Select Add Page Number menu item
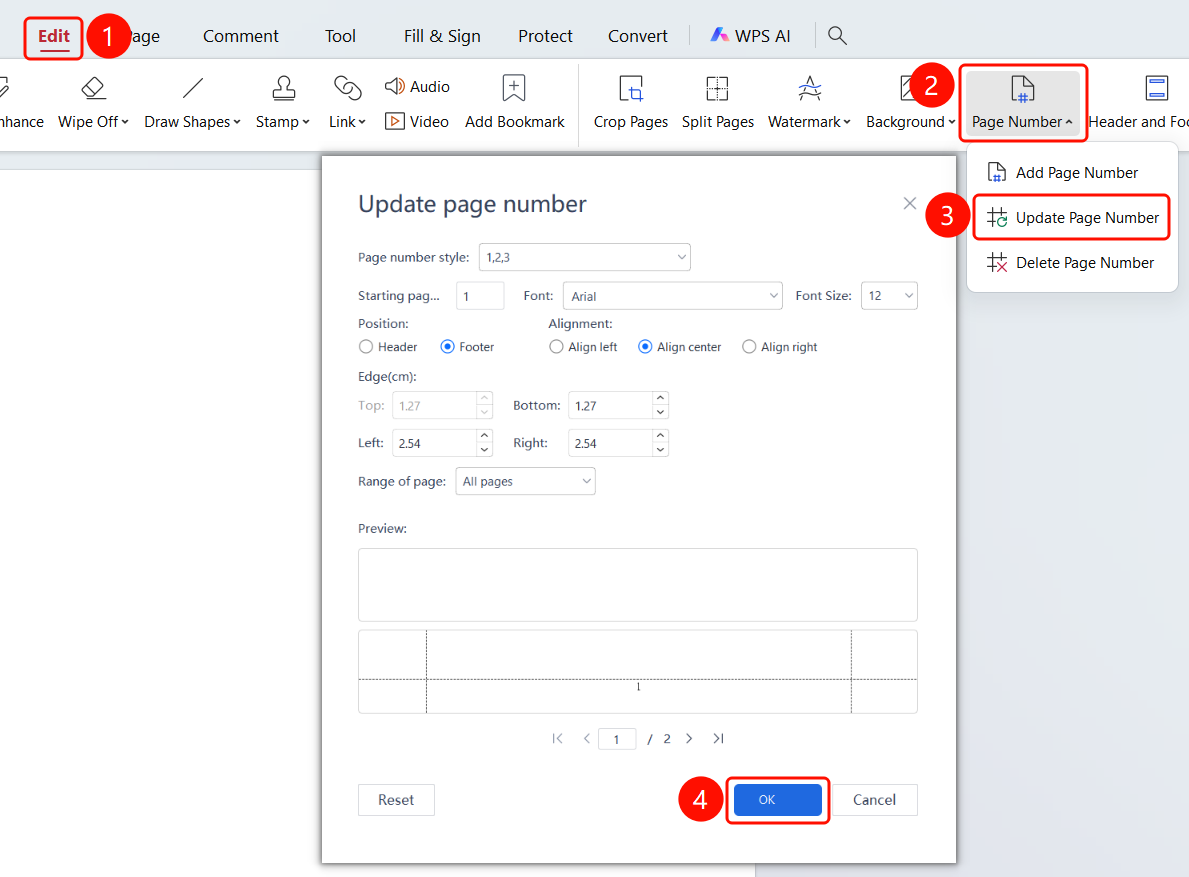Image resolution: width=1189 pixels, height=877 pixels. pyautogui.click(x=1072, y=173)
